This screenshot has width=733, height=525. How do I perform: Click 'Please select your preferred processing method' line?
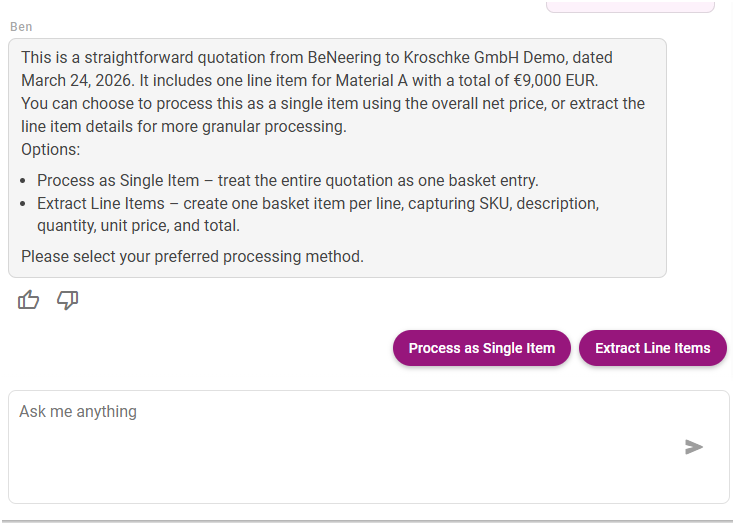(192, 256)
